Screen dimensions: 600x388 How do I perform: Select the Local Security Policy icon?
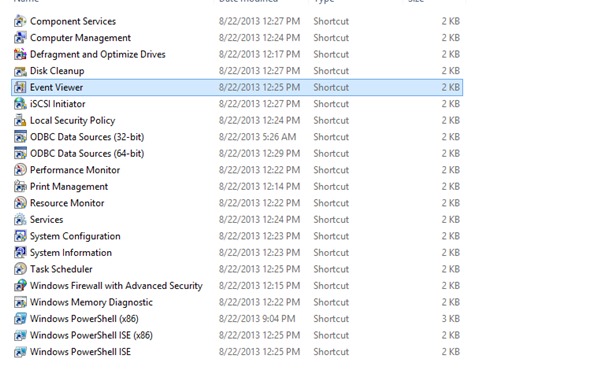point(20,120)
